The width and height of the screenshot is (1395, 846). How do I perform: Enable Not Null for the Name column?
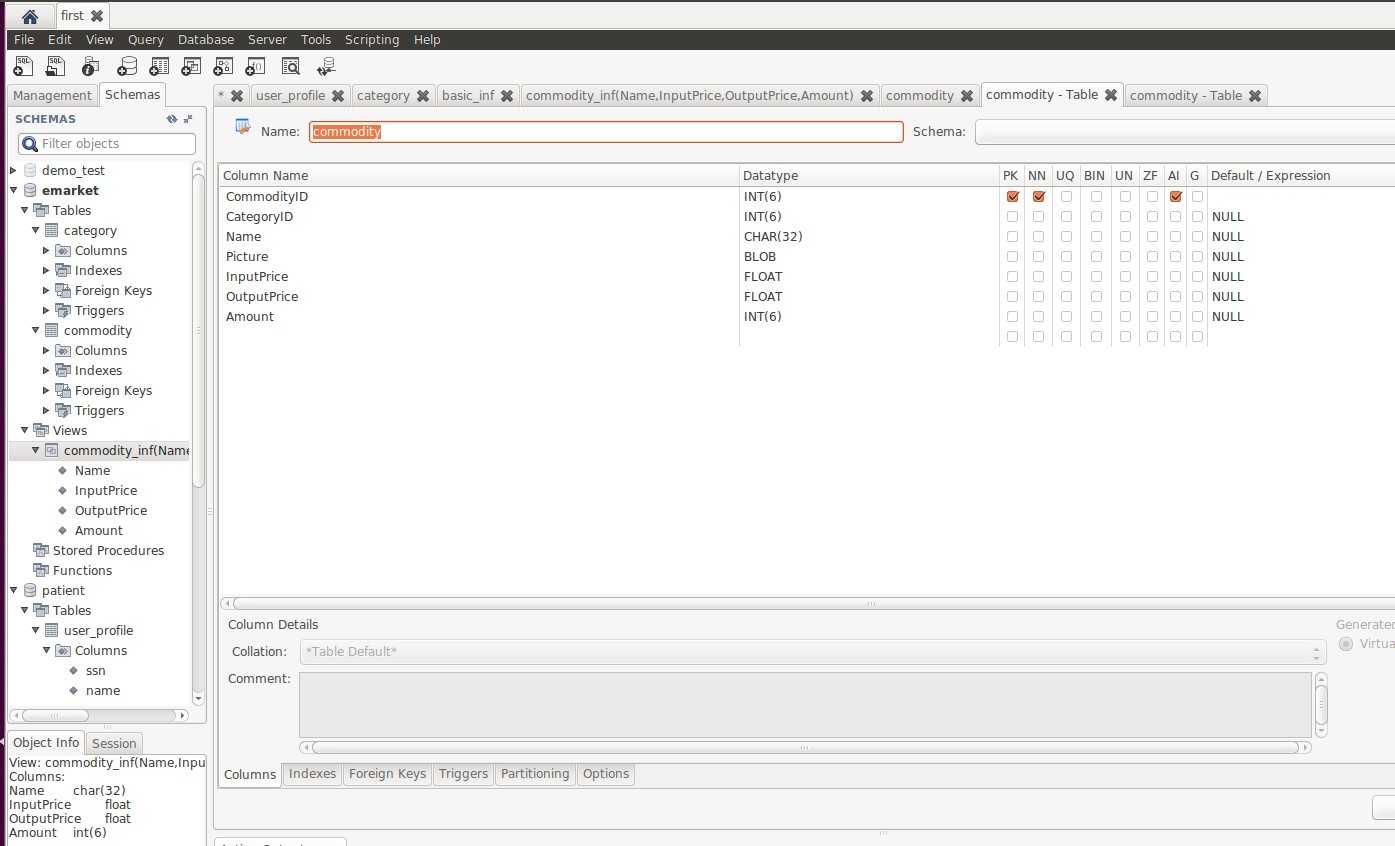(1037, 236)
